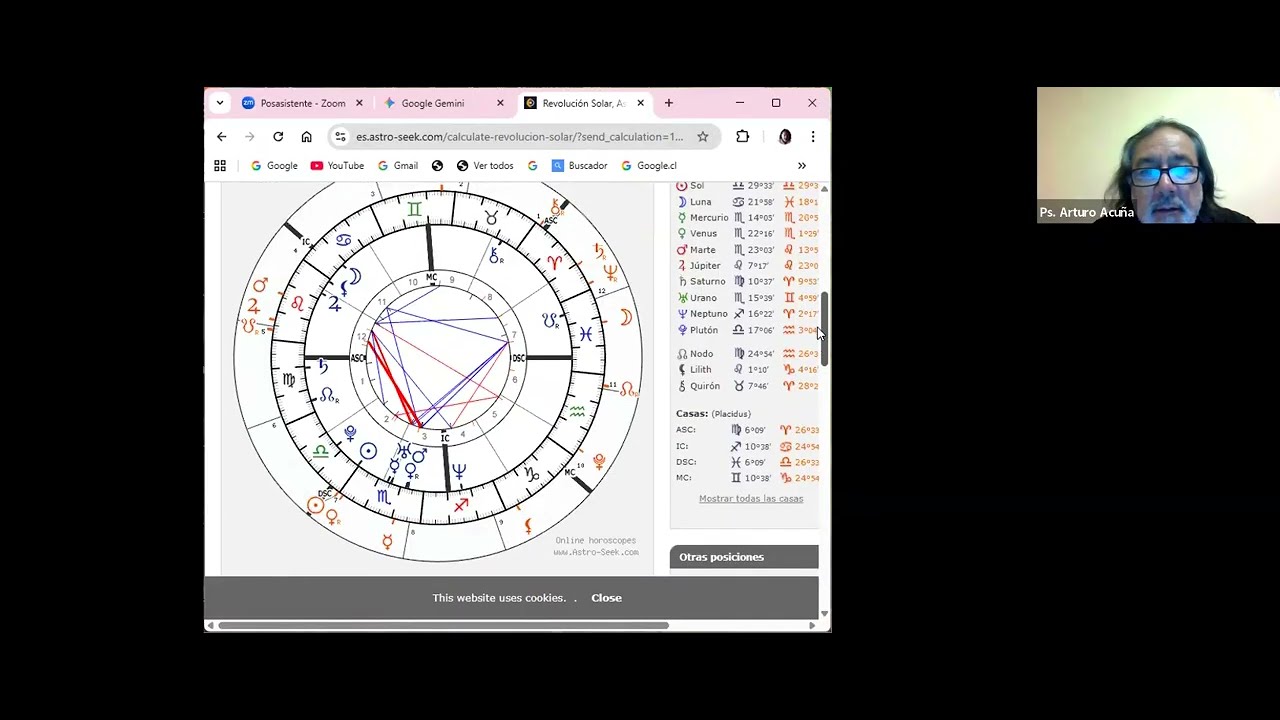Image resolution: width=1280 pixels, height=720 pixels.
Task: Bookmark this page with the star icon
Action: tap(703, 137)
